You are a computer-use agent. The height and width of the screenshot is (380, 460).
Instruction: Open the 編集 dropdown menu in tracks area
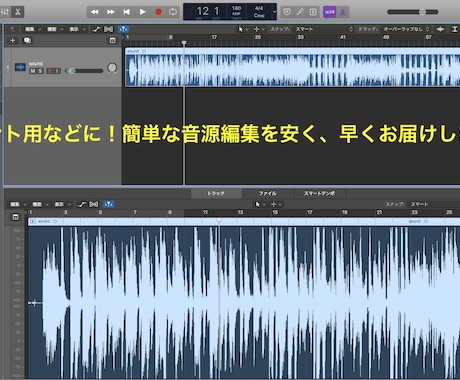click(x=33, y=29)
